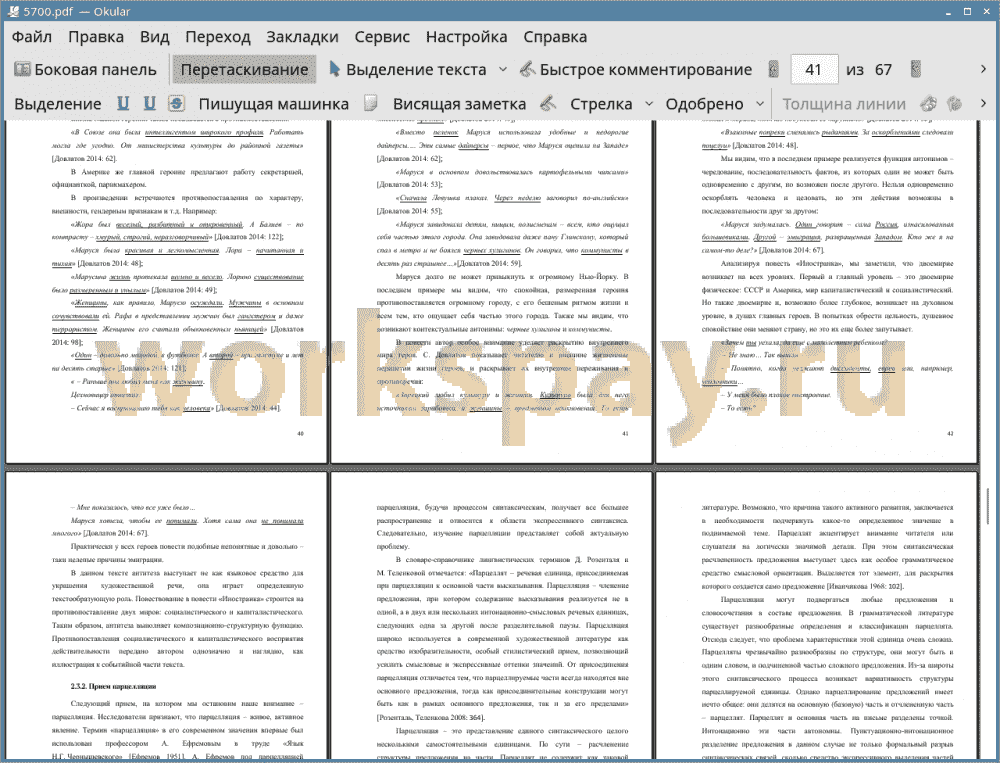Viewport: 1000px width, 763px height.
Task: Open the Переход menu
Action: click(x=217, y=37)
